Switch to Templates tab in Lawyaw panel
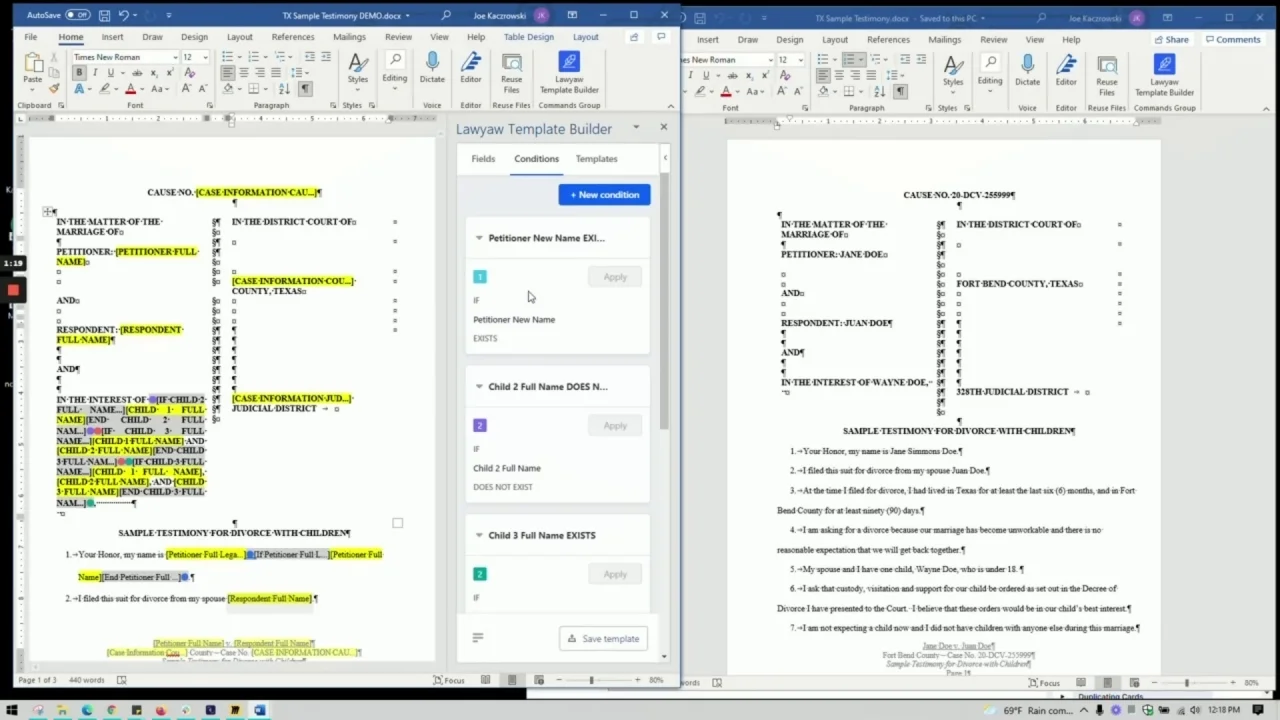This screenshot has height=720, width=1280. (x=596, y=159)
